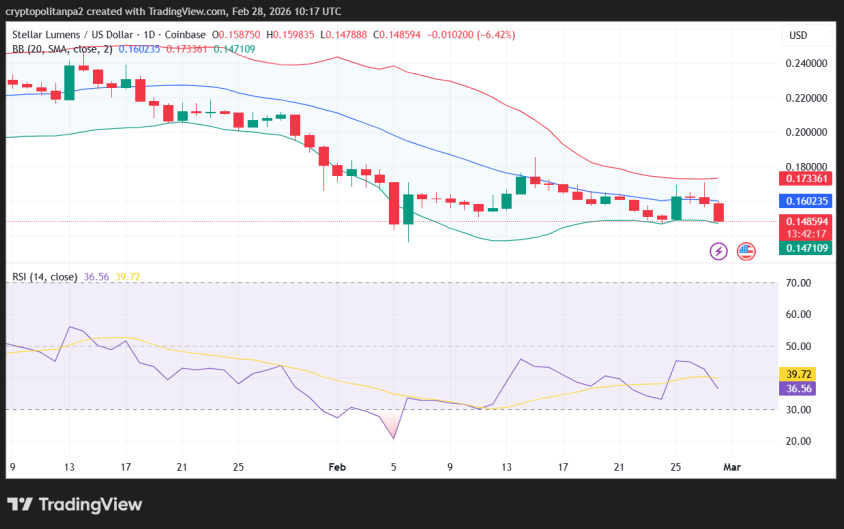Click the TradingView logo at bottom left

pyautogui.click(x=75, y=504)
